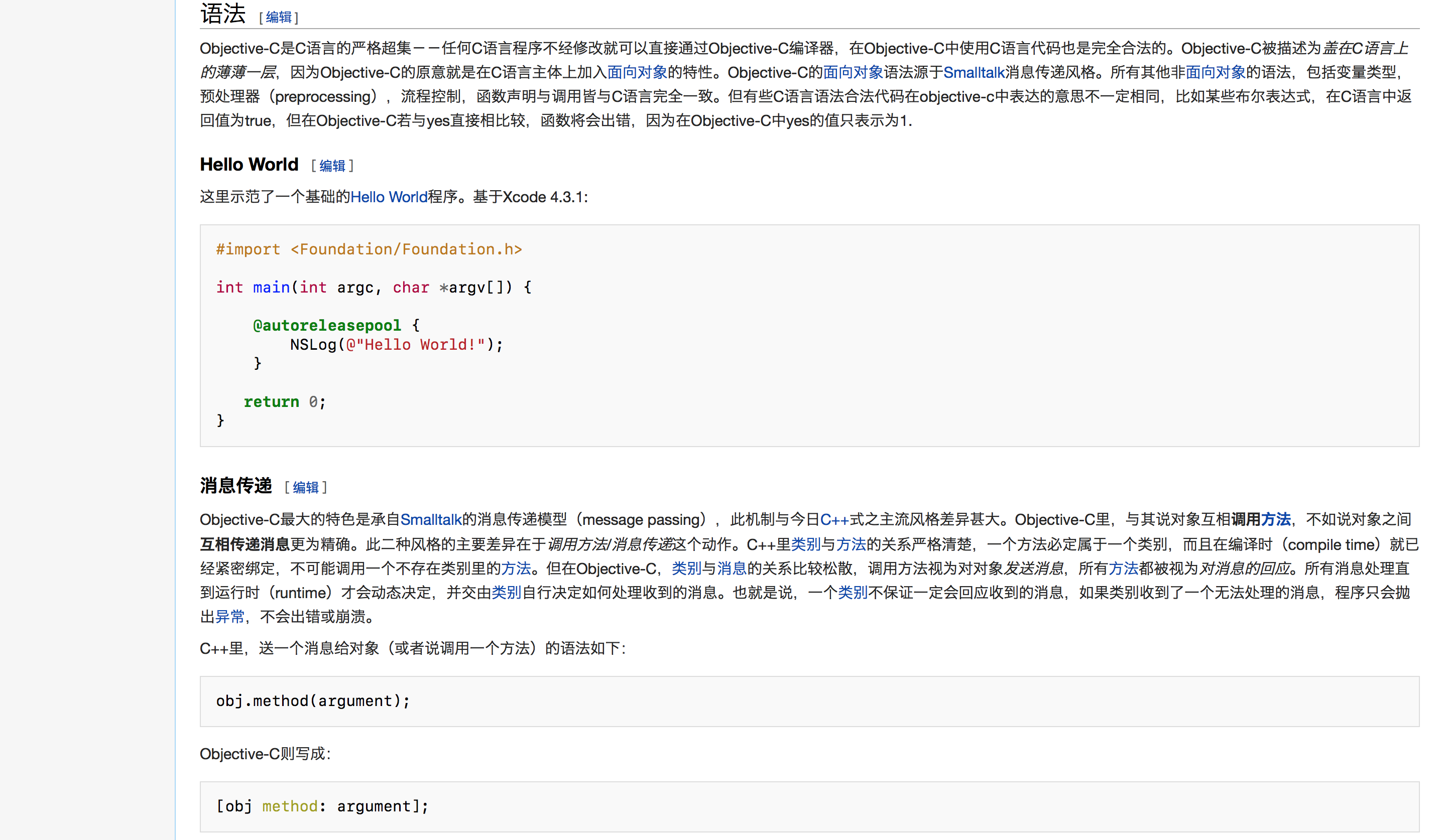Click the edit link beside 语法 heading

click(279, 17)
